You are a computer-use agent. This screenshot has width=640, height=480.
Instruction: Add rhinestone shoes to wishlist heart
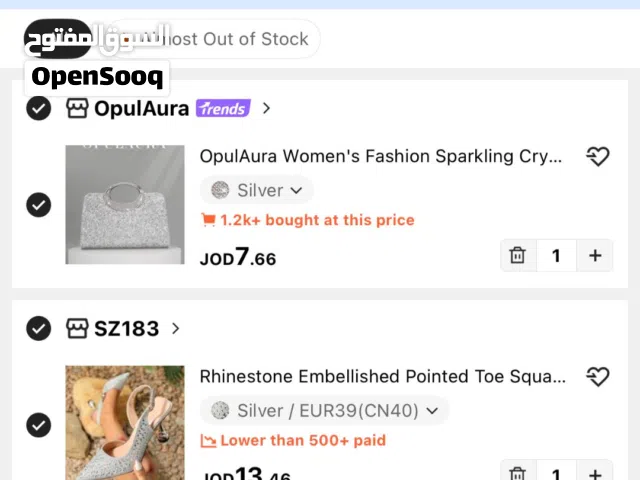(597, 376)
